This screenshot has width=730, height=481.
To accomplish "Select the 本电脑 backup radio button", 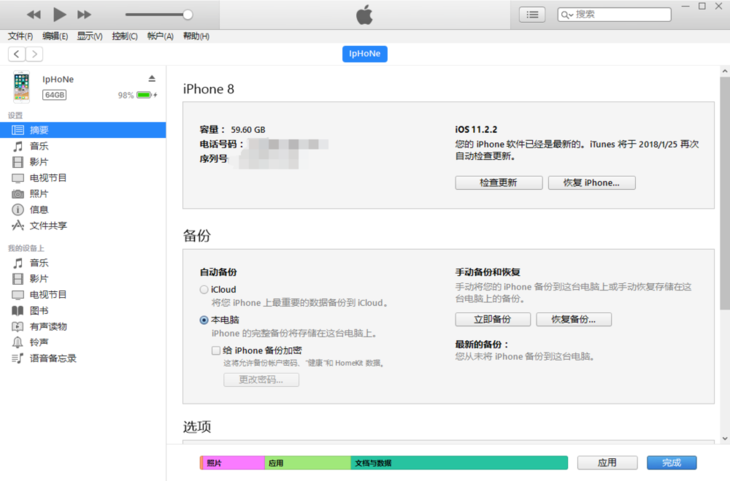I will [204, 320].
